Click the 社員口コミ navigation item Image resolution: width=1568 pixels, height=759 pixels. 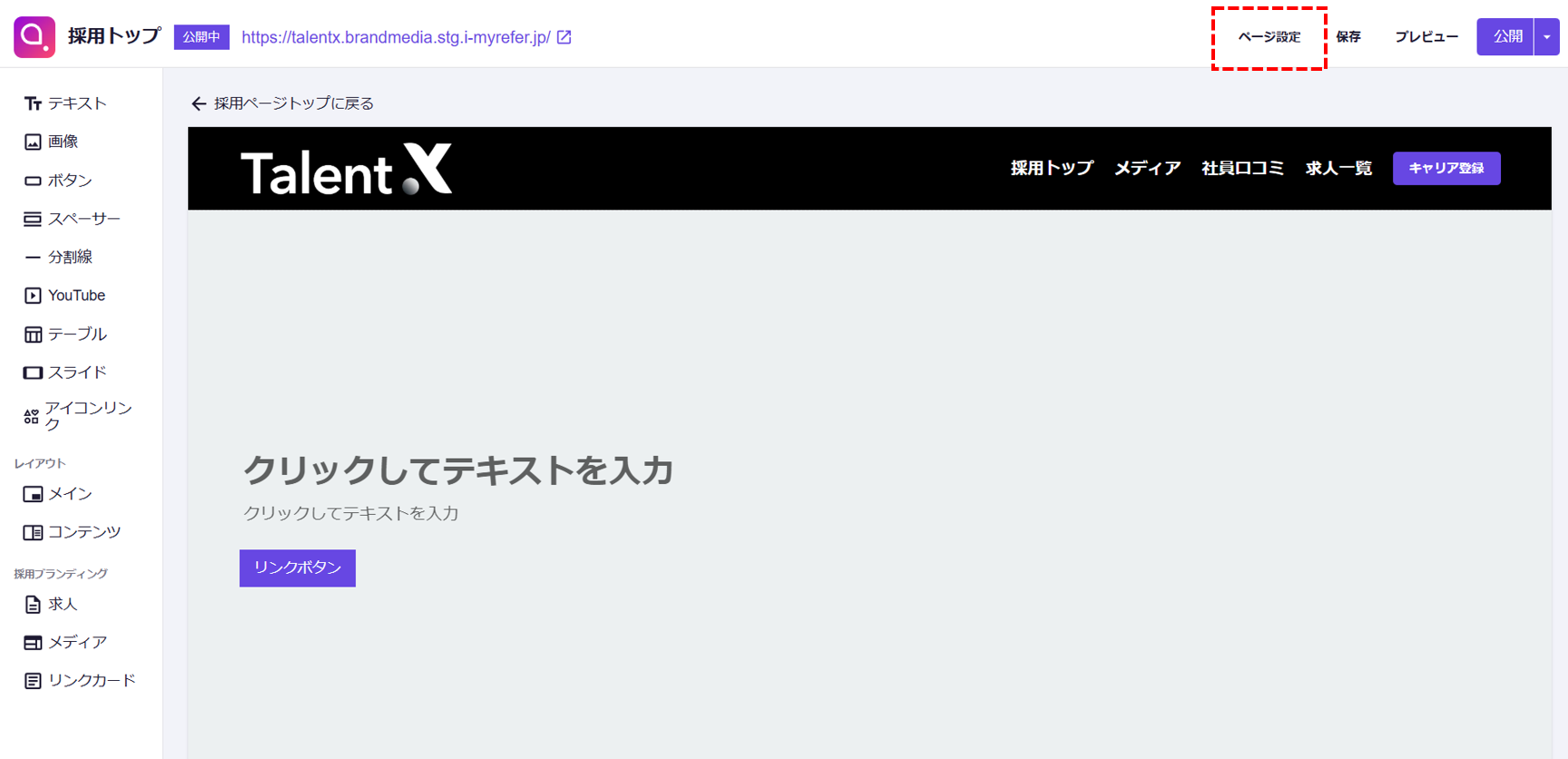coord(1242,168)
